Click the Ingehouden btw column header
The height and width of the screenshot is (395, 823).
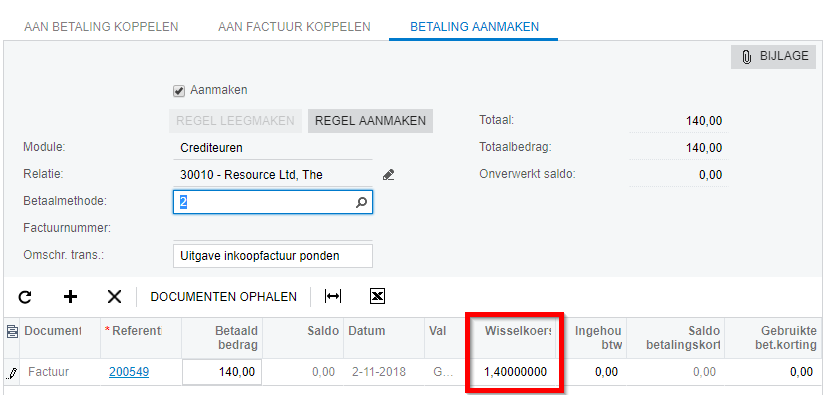[592, 338]
